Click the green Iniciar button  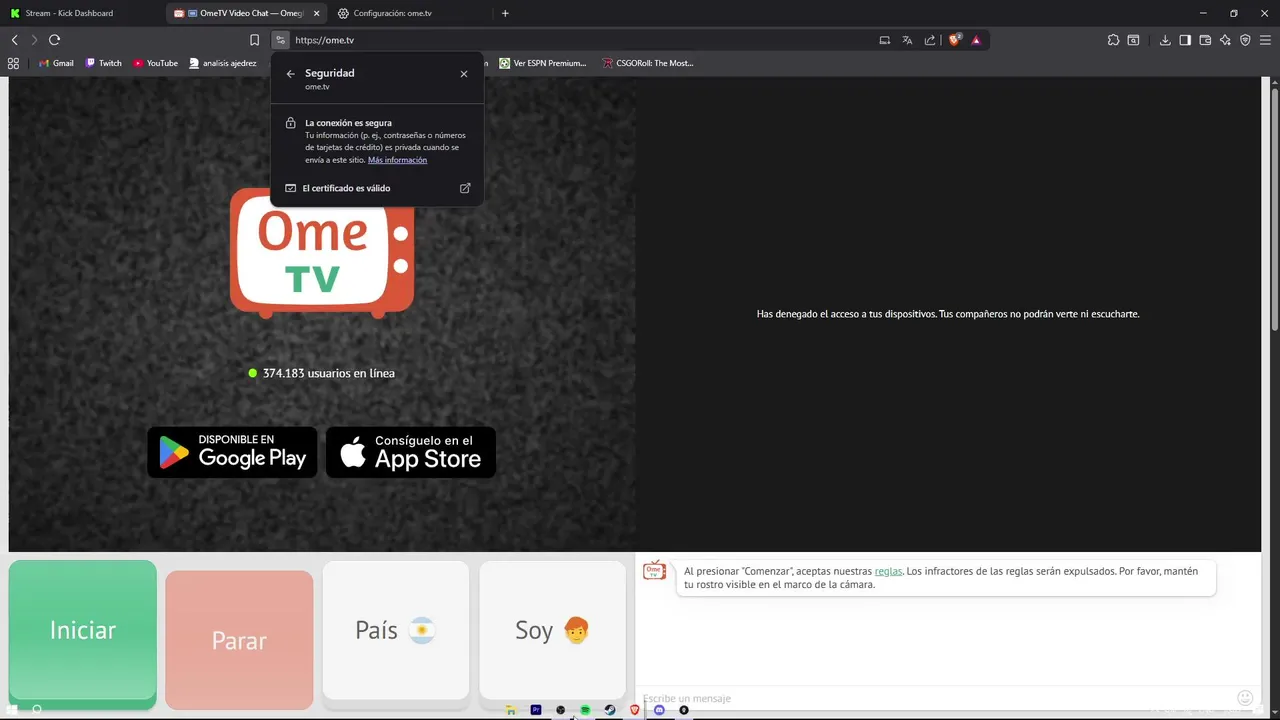pyautogui.click(x=83, y=630)
